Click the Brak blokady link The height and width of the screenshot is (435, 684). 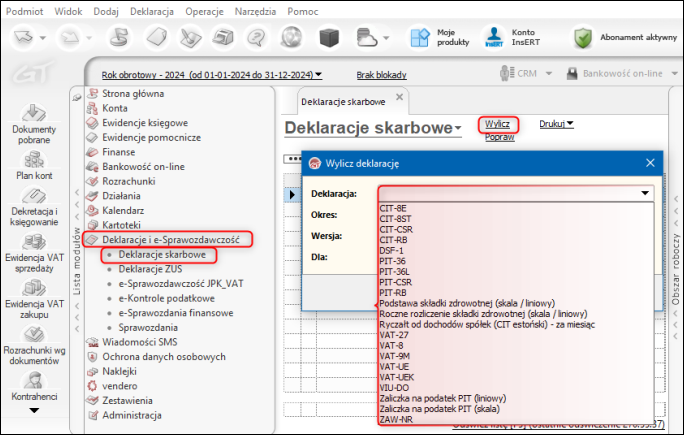point(381,75)
